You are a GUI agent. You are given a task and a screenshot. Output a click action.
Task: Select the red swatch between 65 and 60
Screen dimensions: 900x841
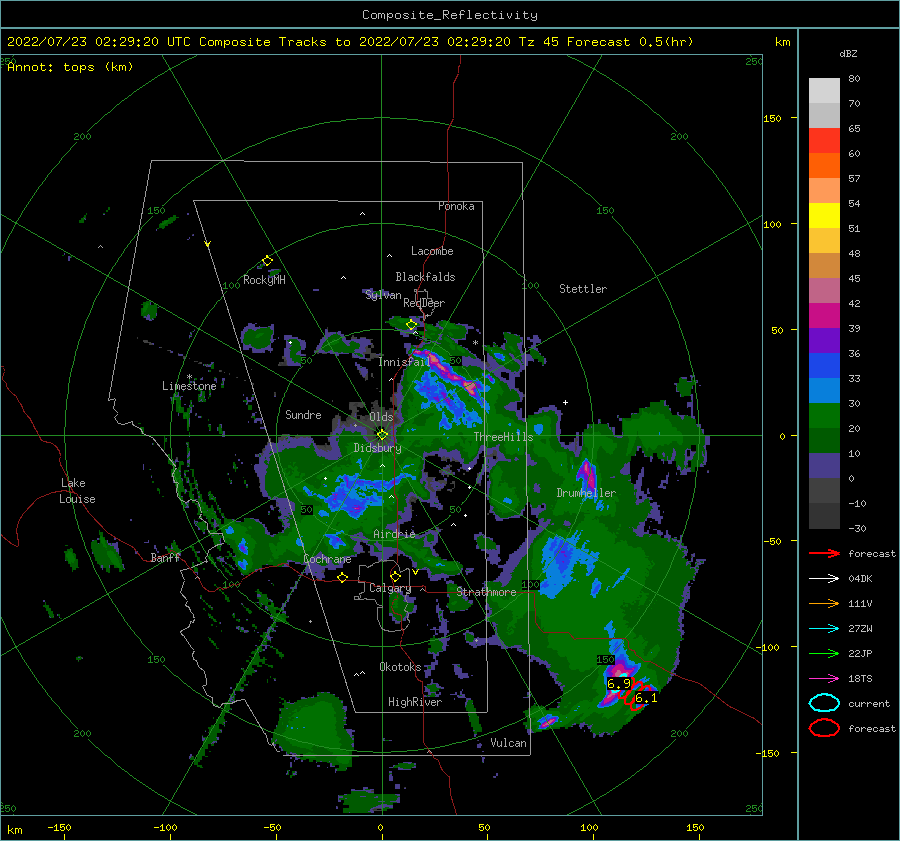[824, 140]
